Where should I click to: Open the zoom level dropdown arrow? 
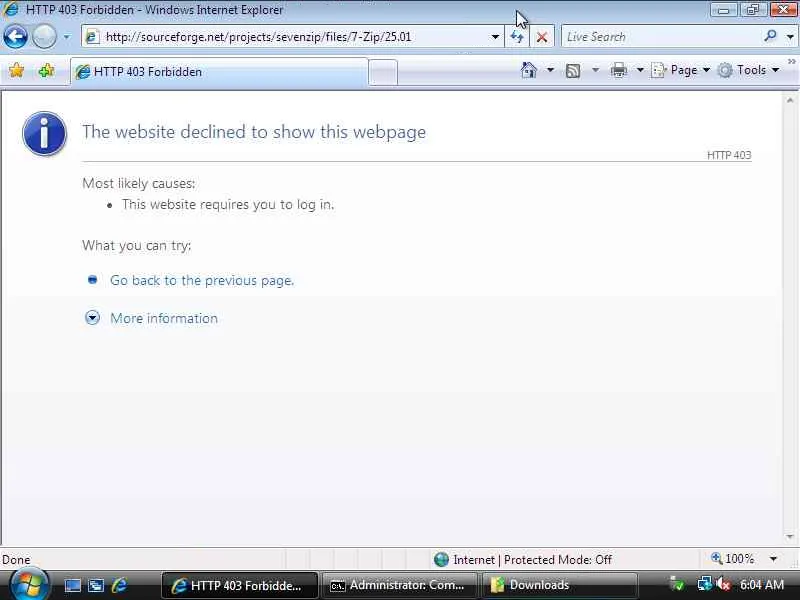[x=773, y=559]
